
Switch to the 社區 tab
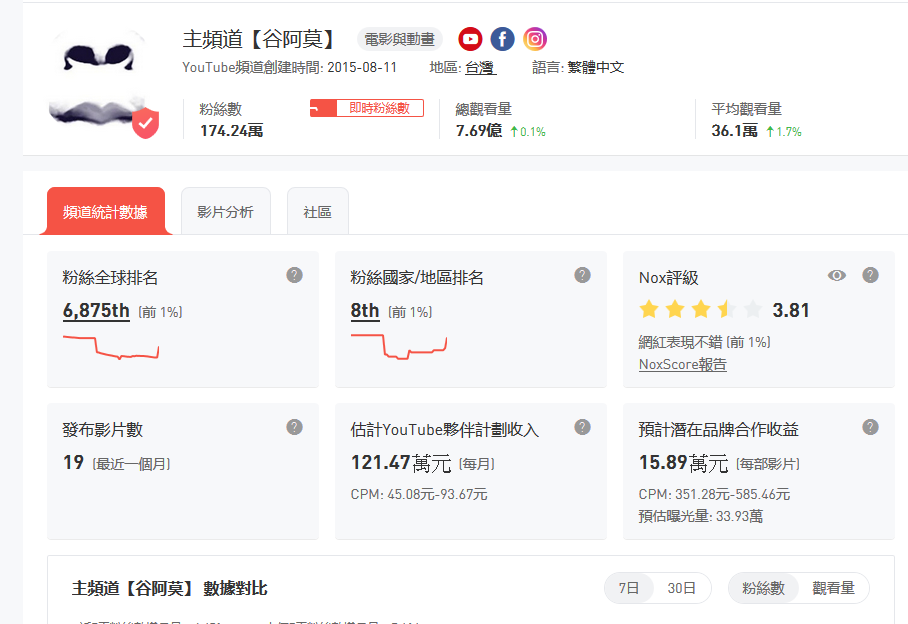pyautogui.click(x=317, y=211)
